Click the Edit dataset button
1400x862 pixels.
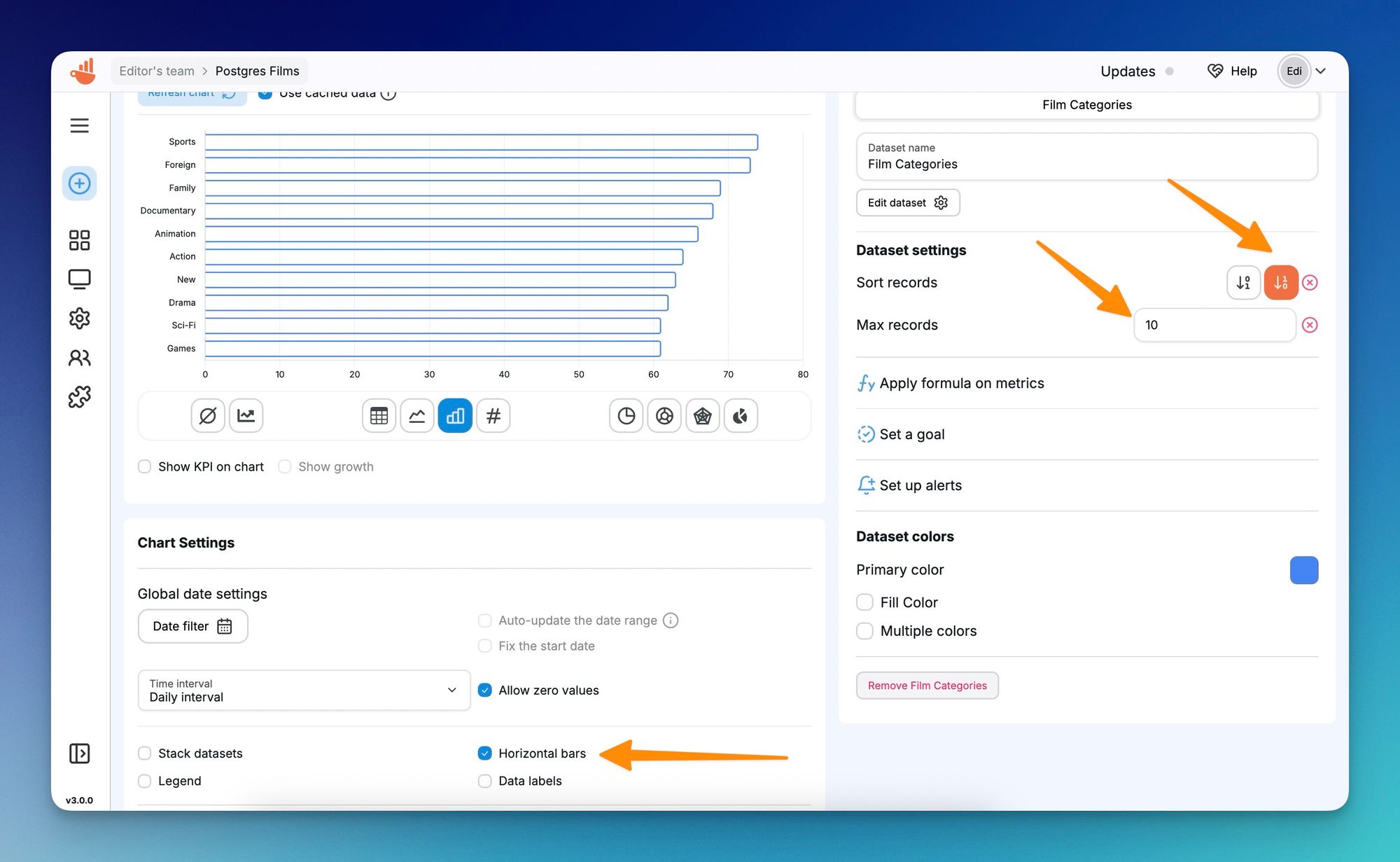point(907,202)
